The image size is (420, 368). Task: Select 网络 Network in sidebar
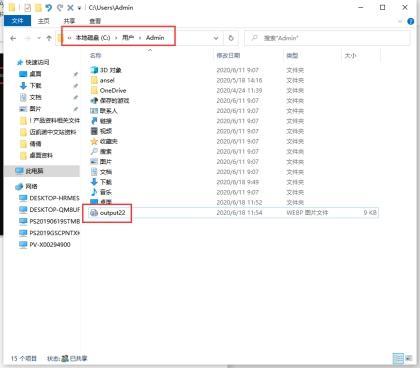[32, 186]
